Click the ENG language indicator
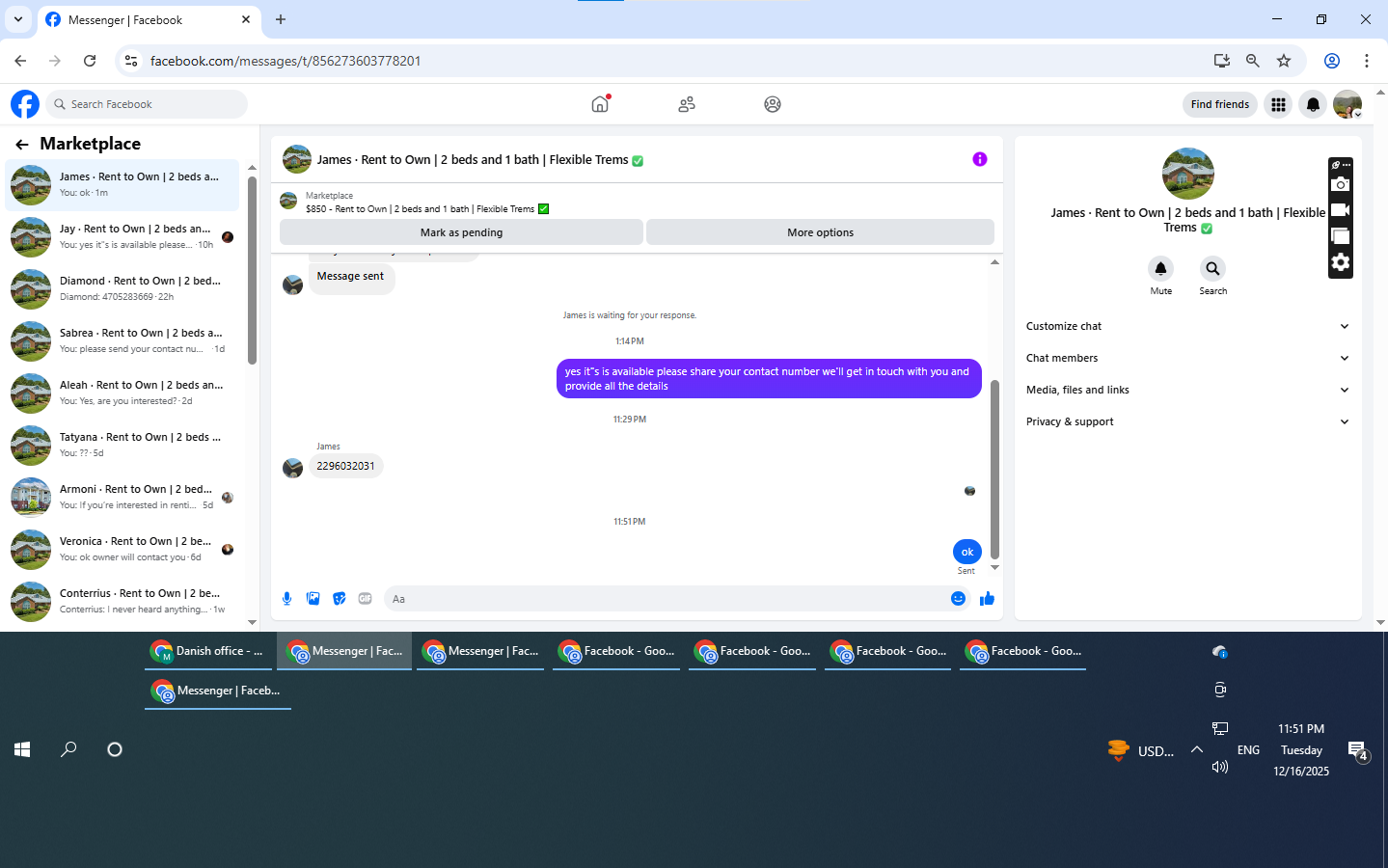Screen dimensions: 1388x868 pyautogui.click(x=1248, y=749)
